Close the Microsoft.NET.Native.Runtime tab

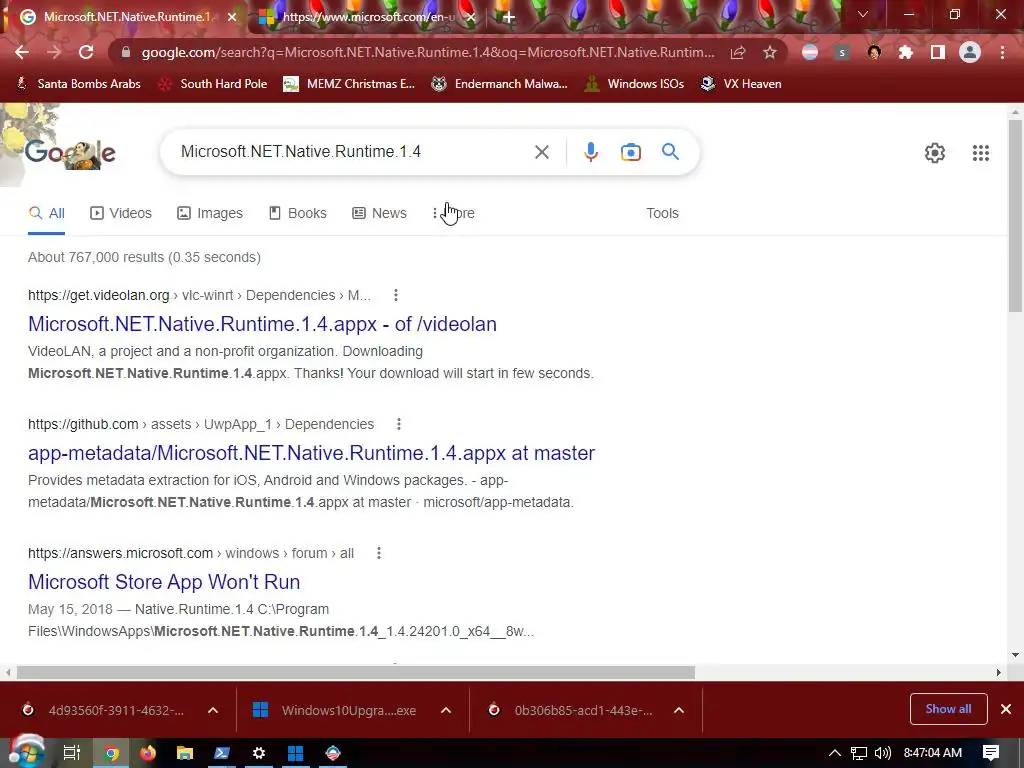[232, 17]
